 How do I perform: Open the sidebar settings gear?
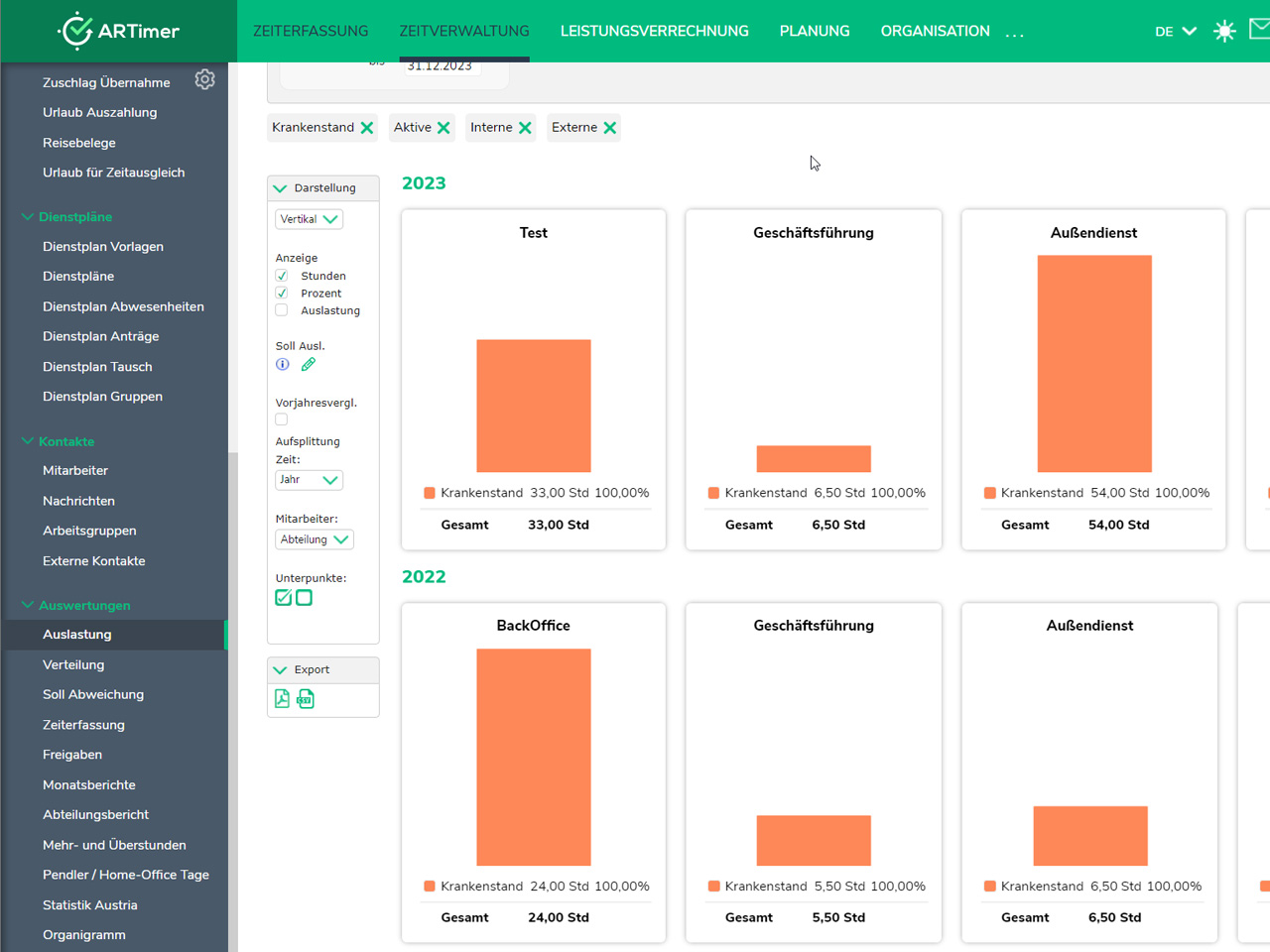tap(204, 79)
